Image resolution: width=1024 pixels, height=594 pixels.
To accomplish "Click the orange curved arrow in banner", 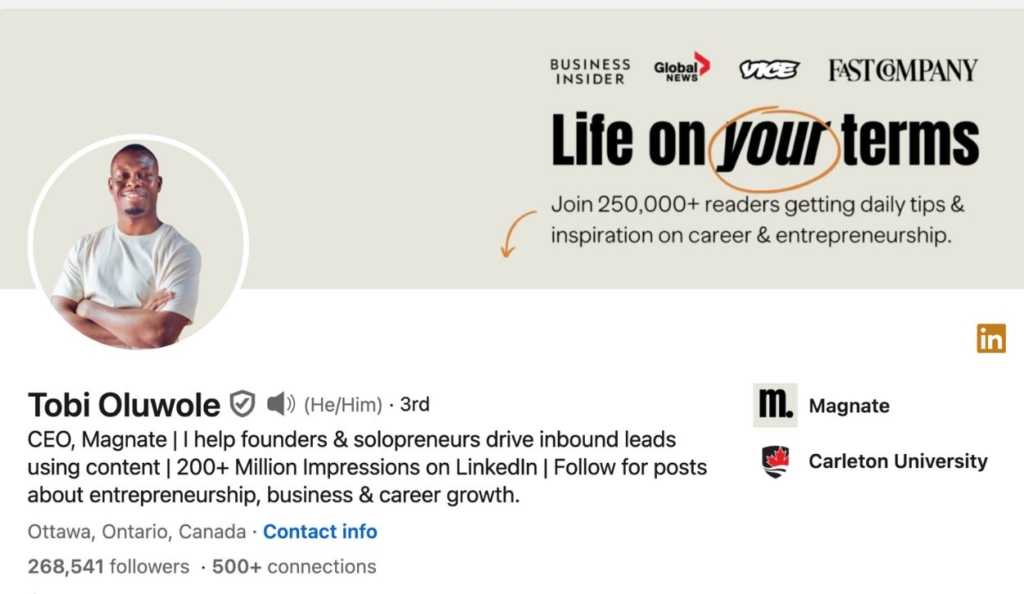I will (518, 233).
